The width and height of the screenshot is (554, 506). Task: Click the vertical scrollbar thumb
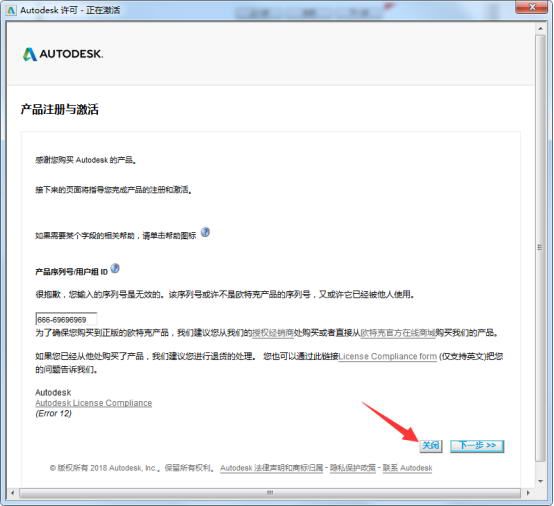[540, 247]
